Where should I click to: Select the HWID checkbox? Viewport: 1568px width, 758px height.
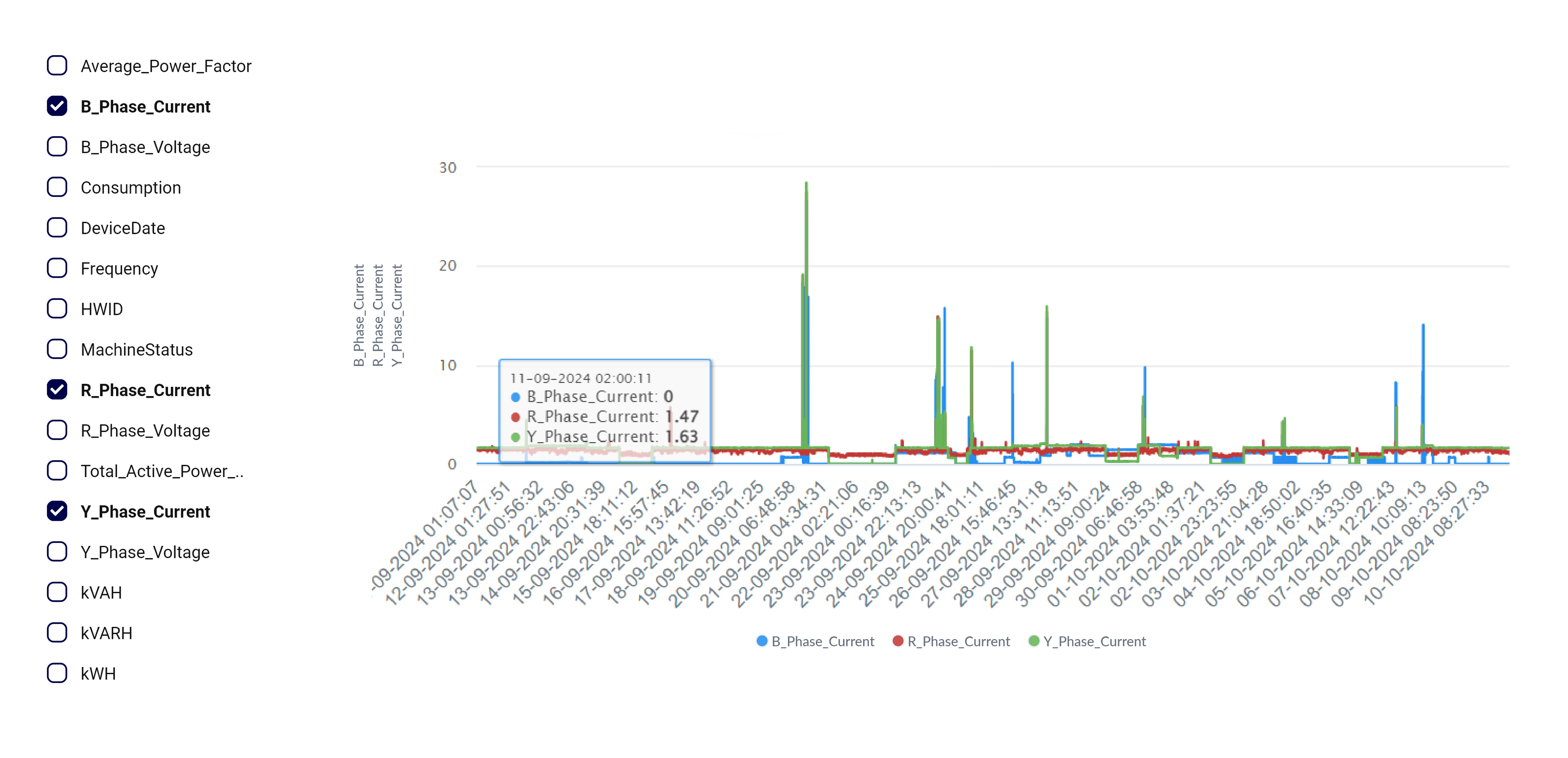(57, 309)
